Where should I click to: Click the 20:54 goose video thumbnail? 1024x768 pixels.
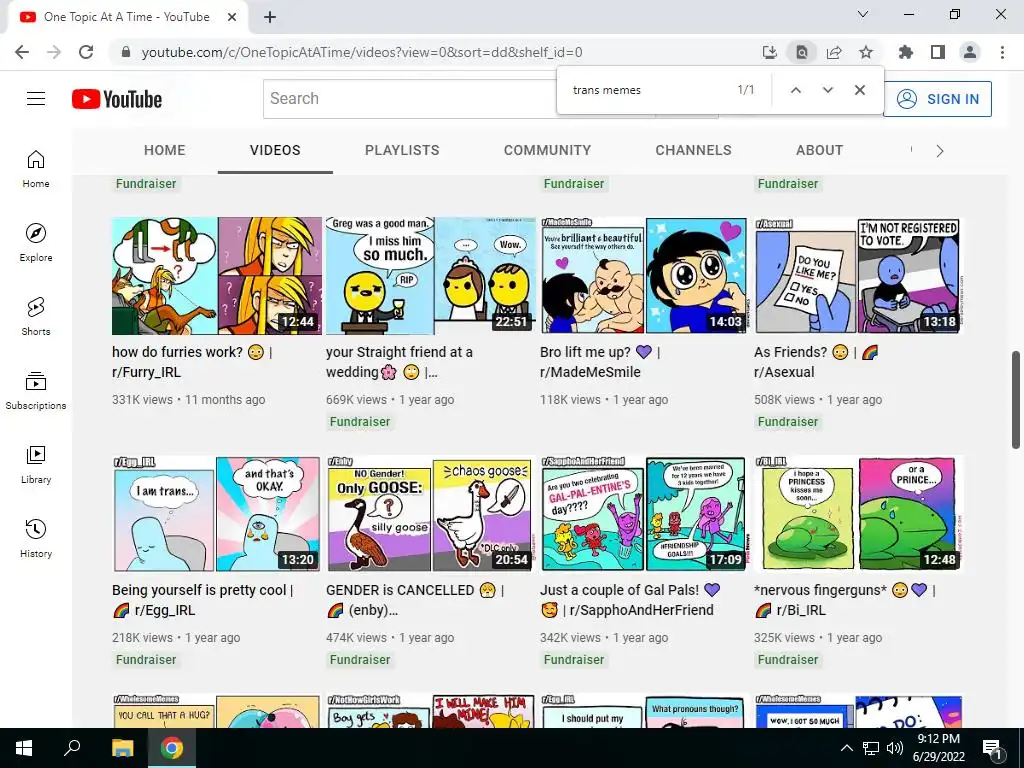(431, 513)
